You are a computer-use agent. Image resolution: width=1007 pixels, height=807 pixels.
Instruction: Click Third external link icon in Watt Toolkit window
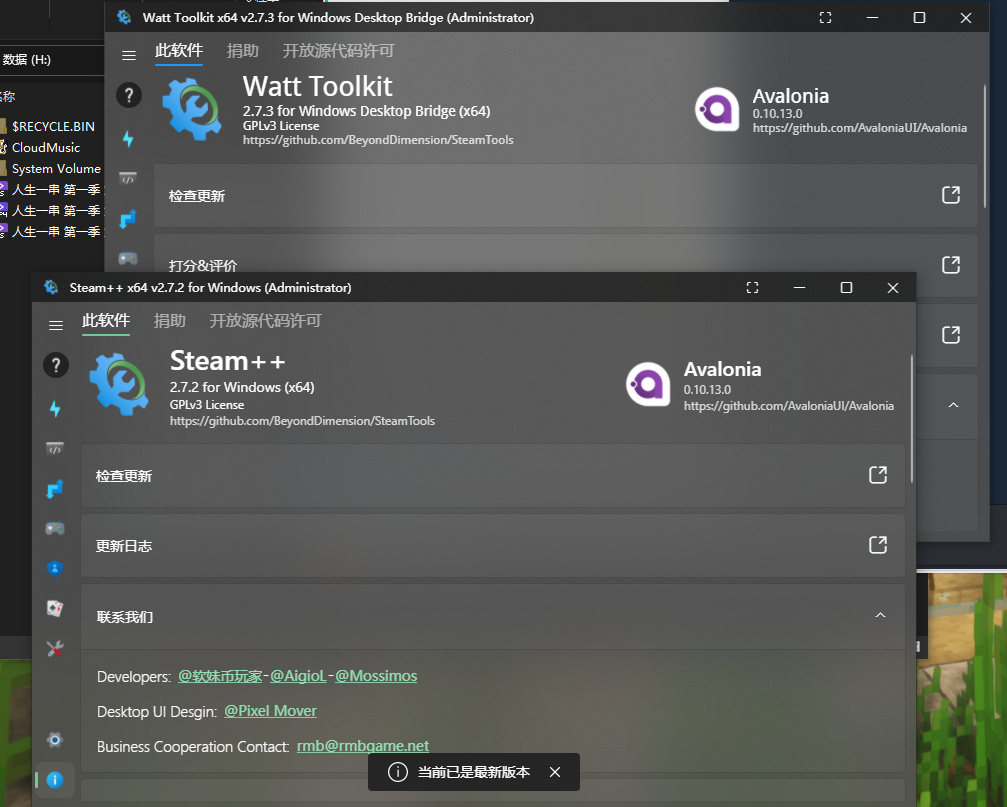click(951, 334)
